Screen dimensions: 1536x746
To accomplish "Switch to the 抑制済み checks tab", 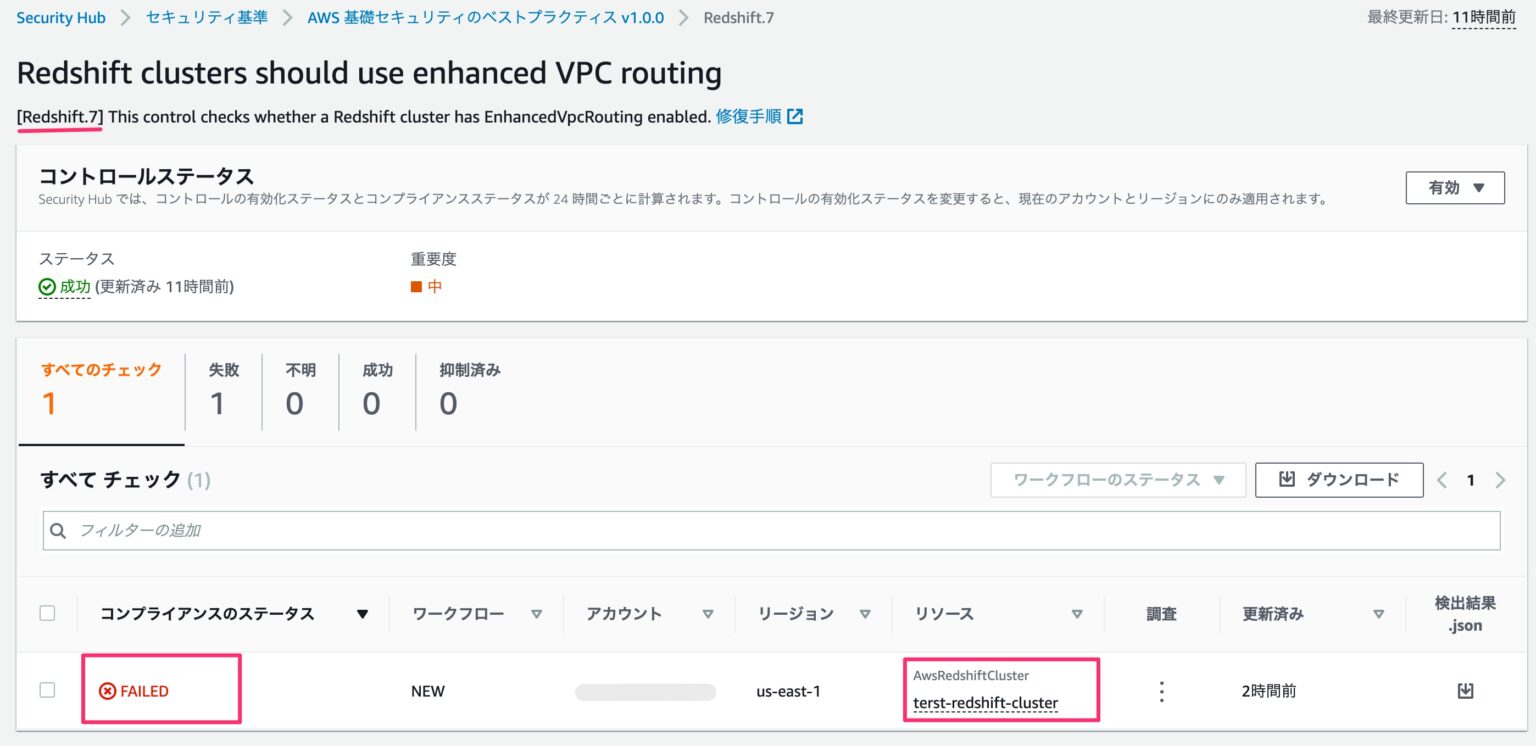I will click(x=470, y=391).
